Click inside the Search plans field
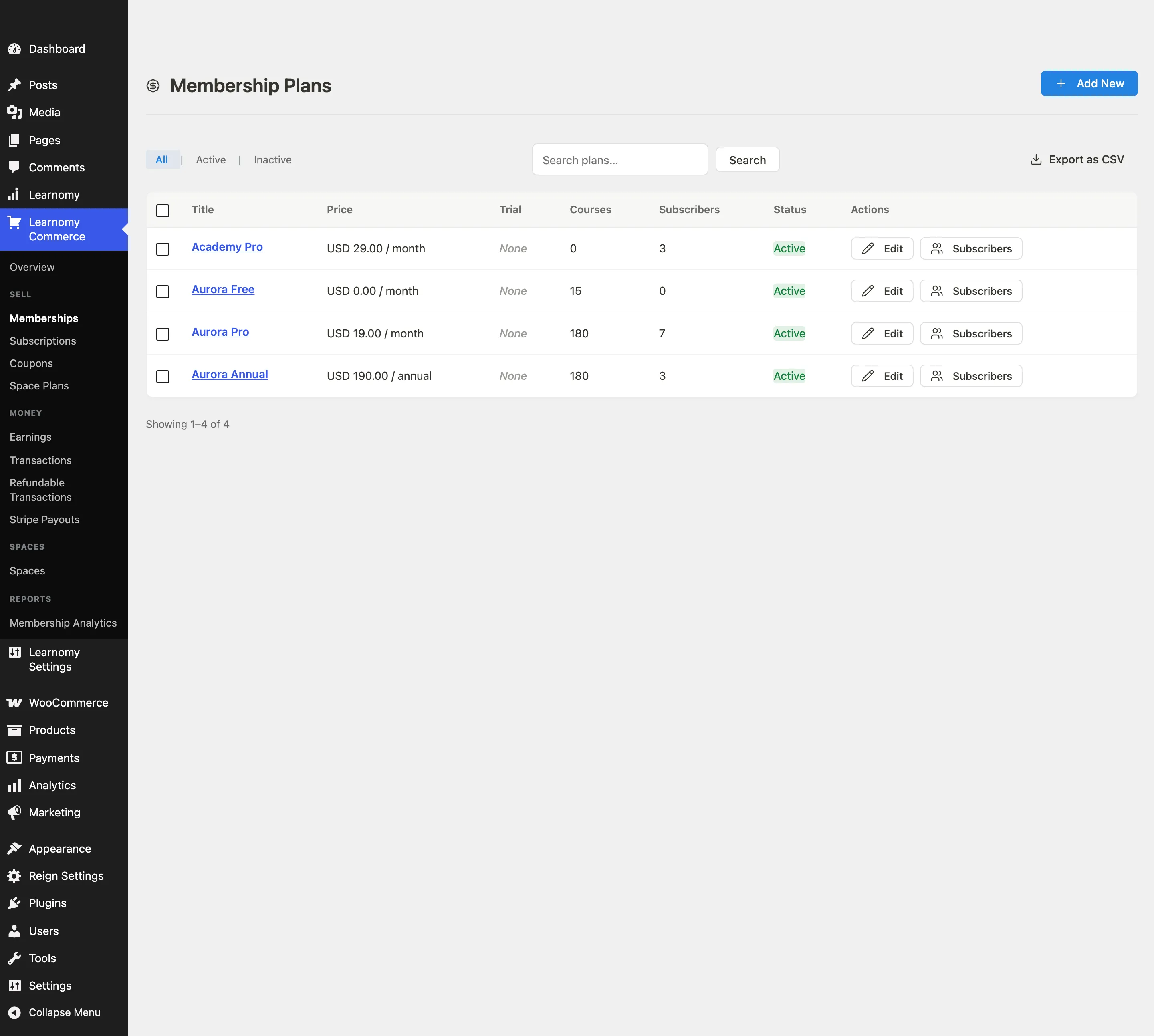Screen dimensions: 1154x1036 click(620, 160)
